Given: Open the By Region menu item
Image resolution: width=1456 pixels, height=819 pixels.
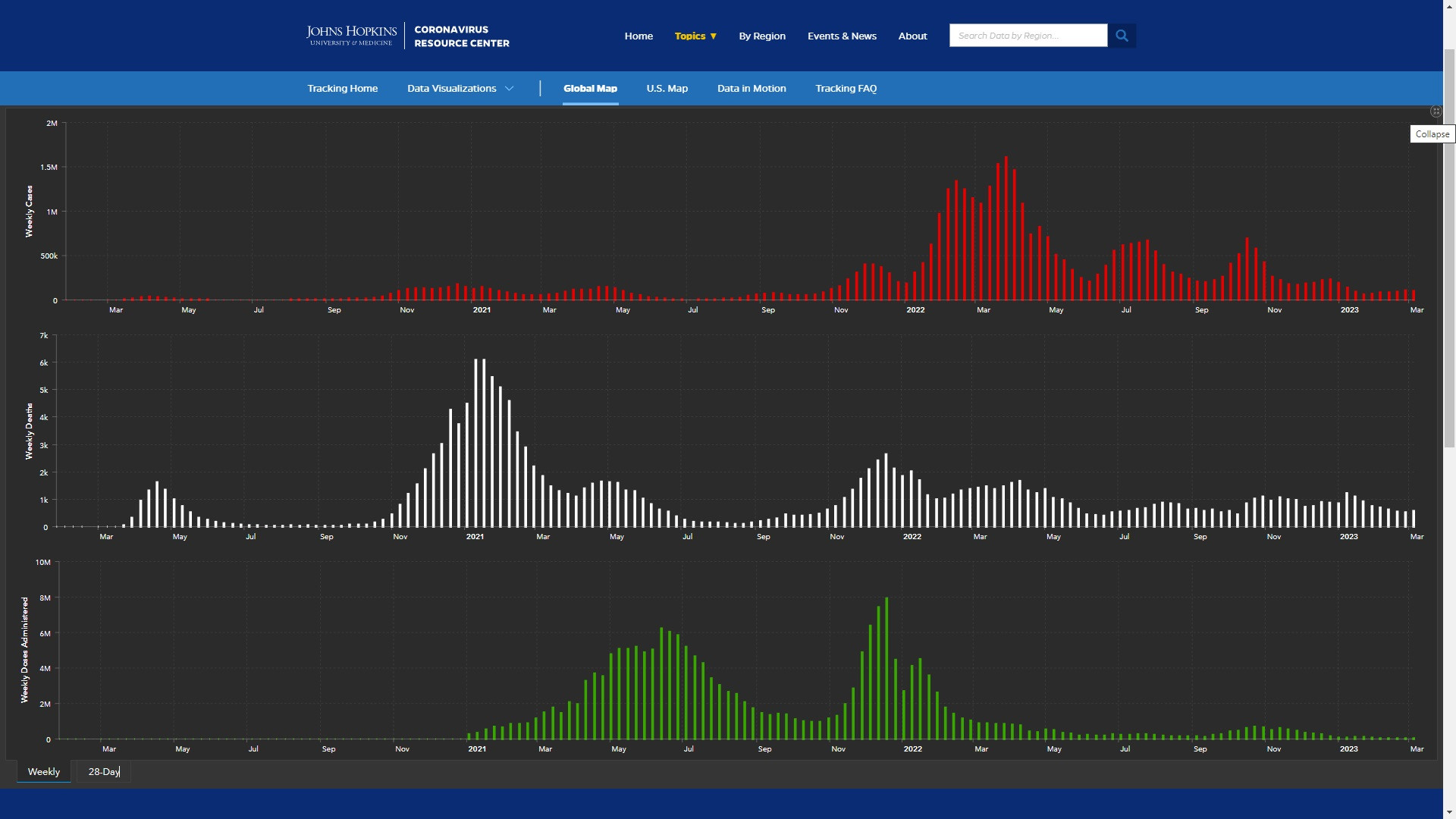Looking at the screenshot, I should coord(762,36).
